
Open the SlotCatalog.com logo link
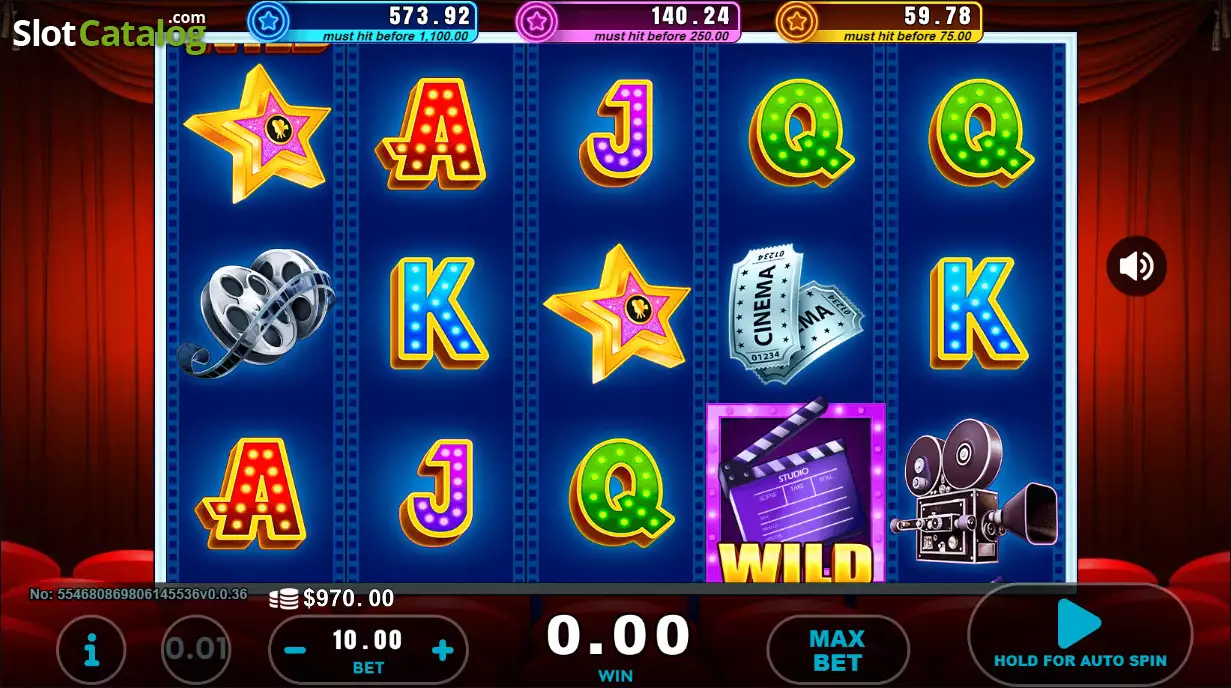[x=109, y=32]
